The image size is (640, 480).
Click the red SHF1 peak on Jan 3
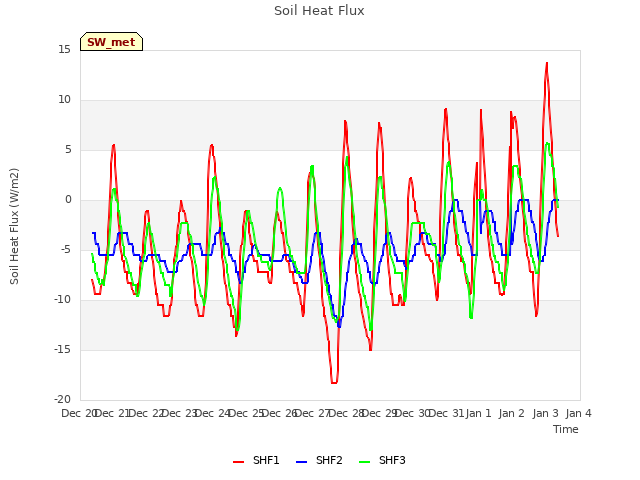pos(547,63)
